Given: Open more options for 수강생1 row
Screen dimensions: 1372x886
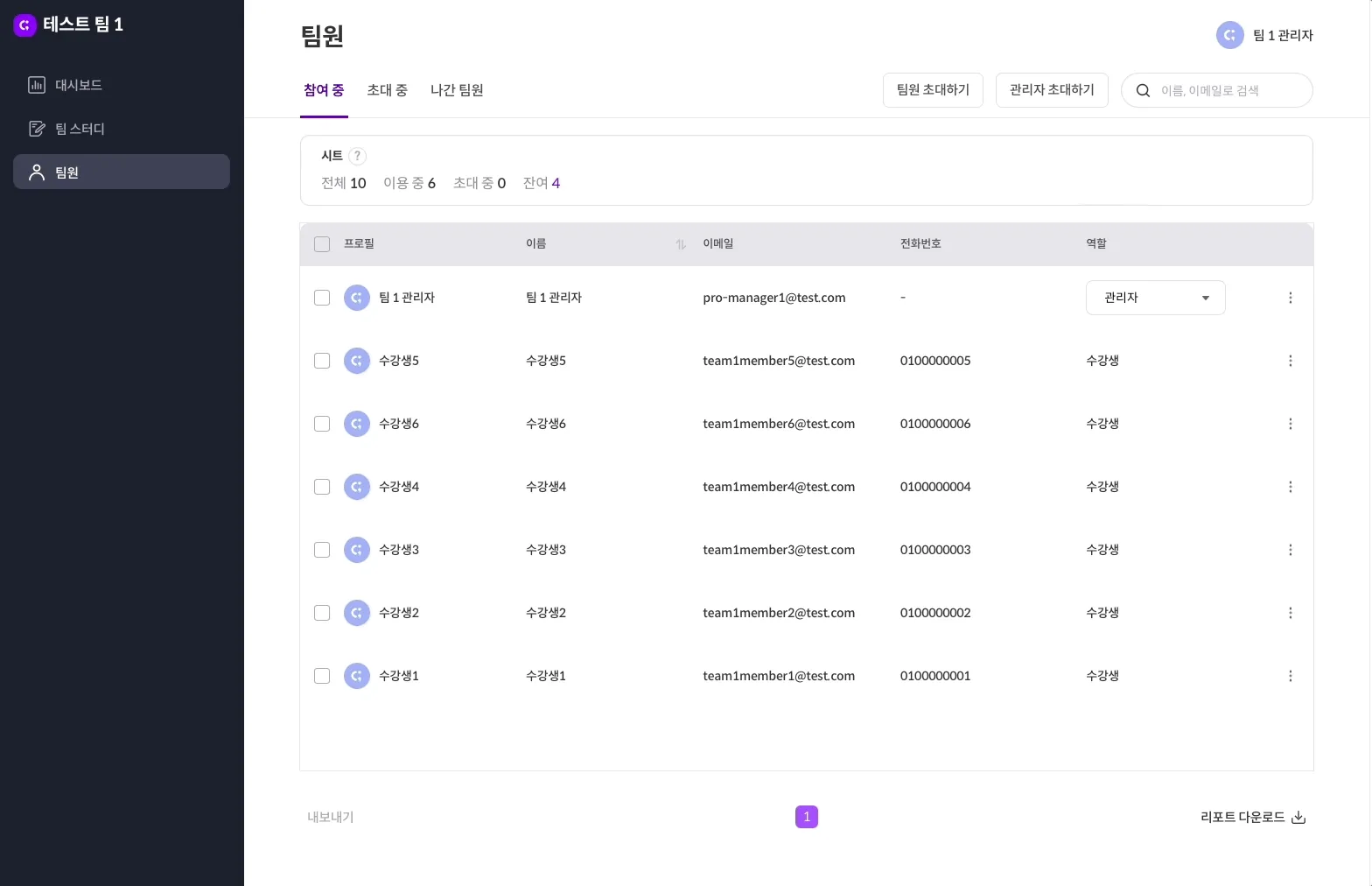Looking at the screenshot, I should [x=1290, y=676].
